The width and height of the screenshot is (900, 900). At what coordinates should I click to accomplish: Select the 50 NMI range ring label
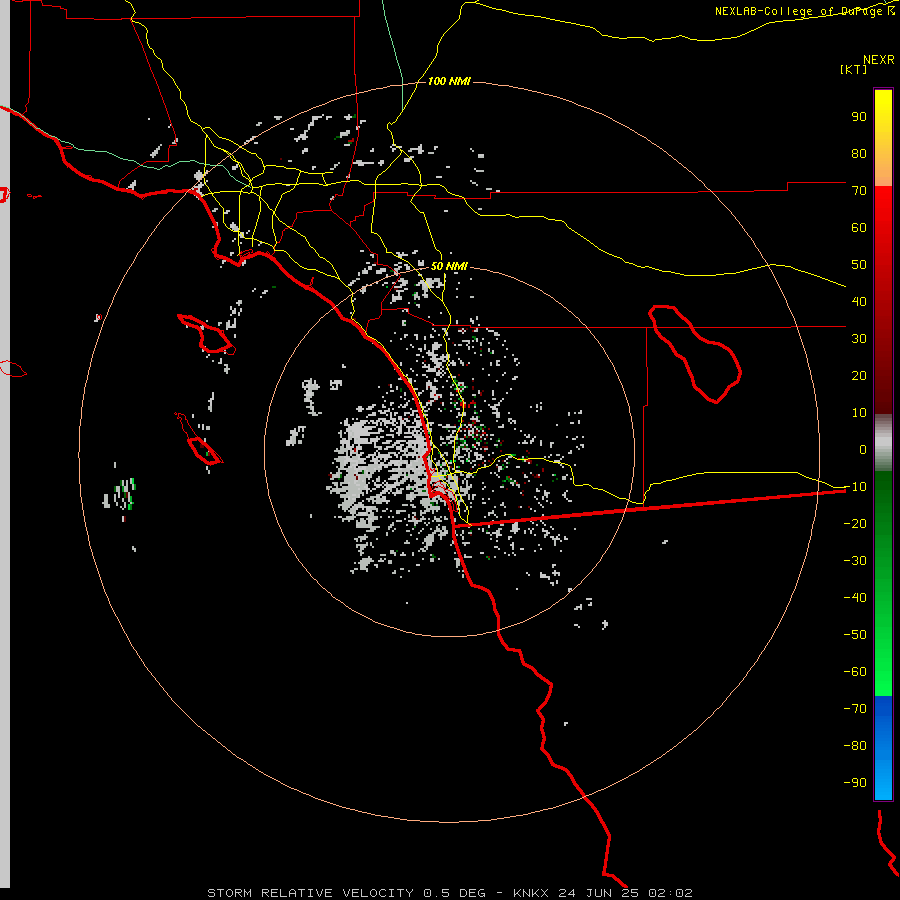click(x=449, y=266)
